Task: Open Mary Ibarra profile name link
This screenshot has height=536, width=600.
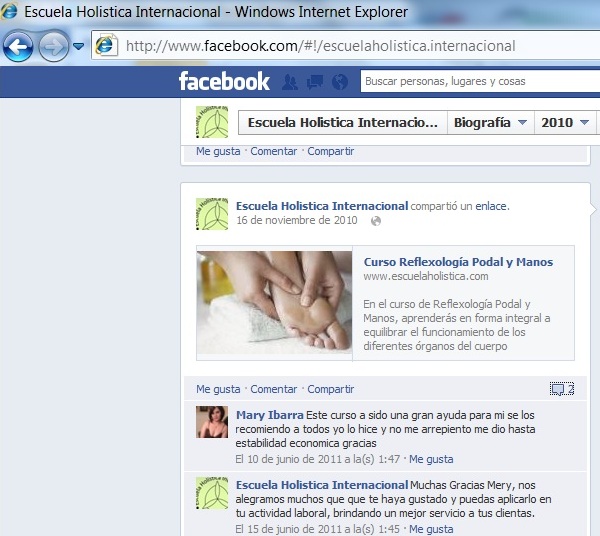Action: coord(269,415)
